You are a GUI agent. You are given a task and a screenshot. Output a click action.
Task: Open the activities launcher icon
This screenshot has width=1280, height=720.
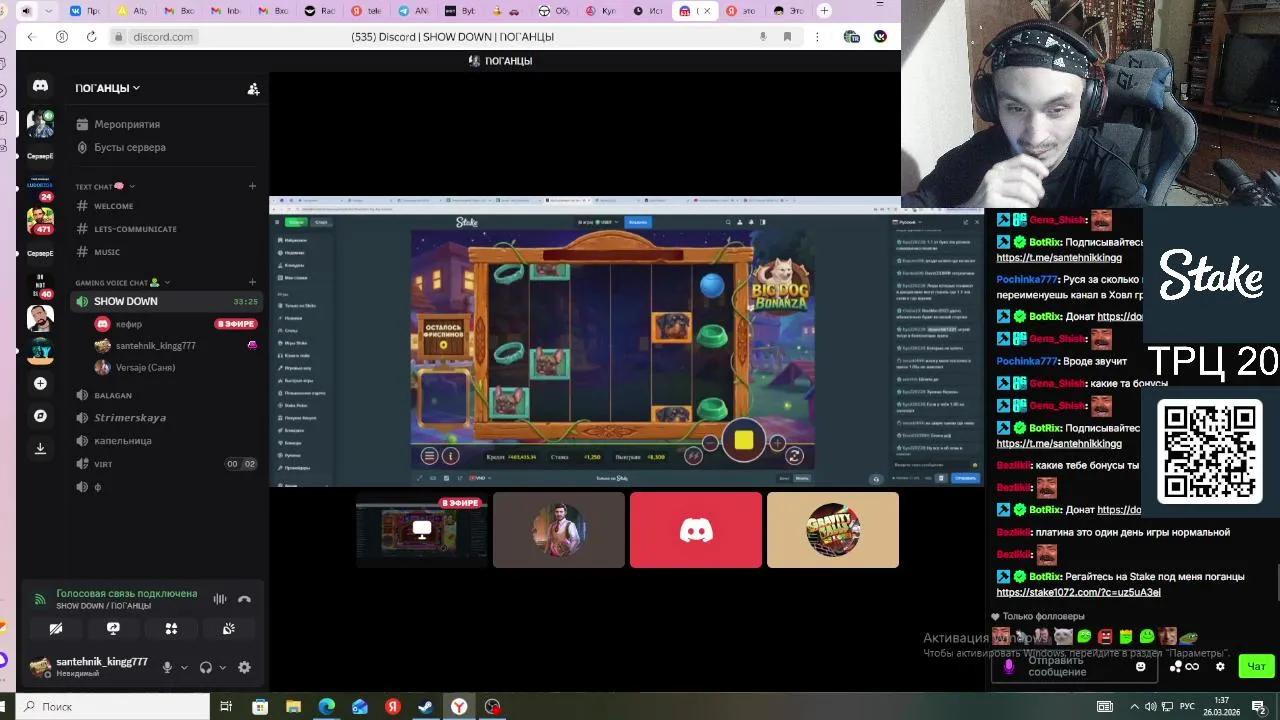[x=171, y=628]
